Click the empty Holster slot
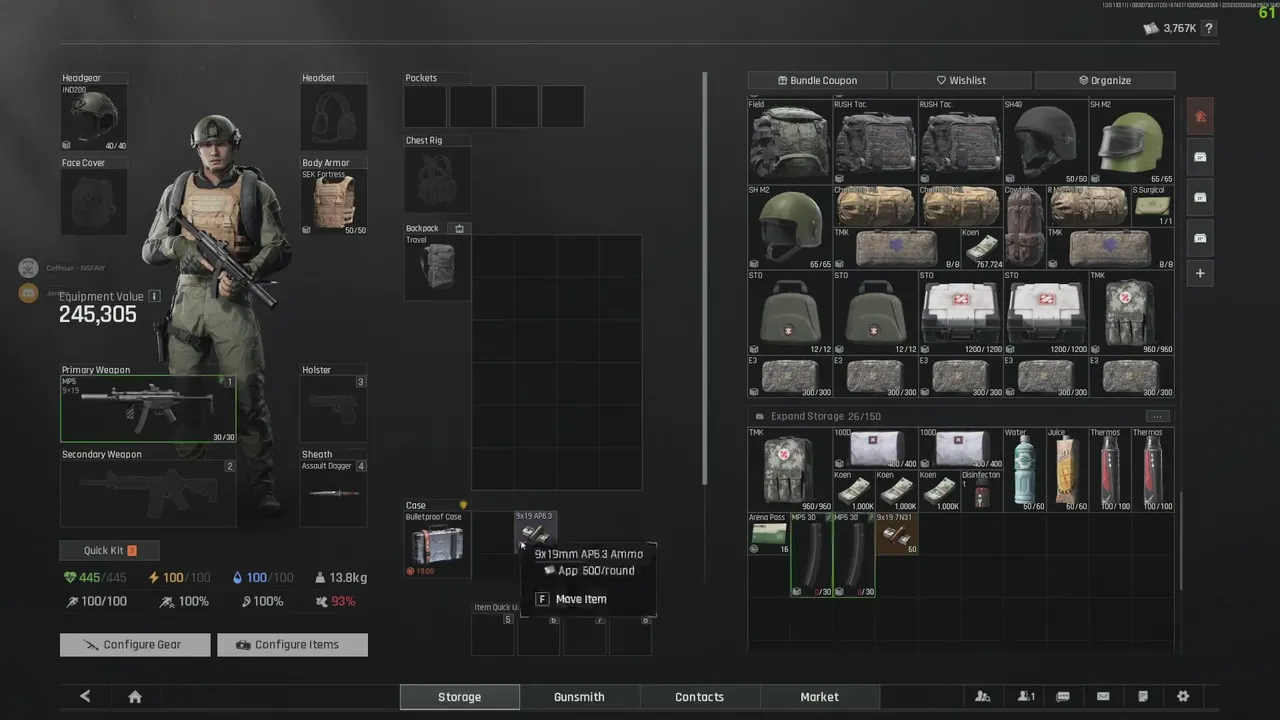 (334, 409)
